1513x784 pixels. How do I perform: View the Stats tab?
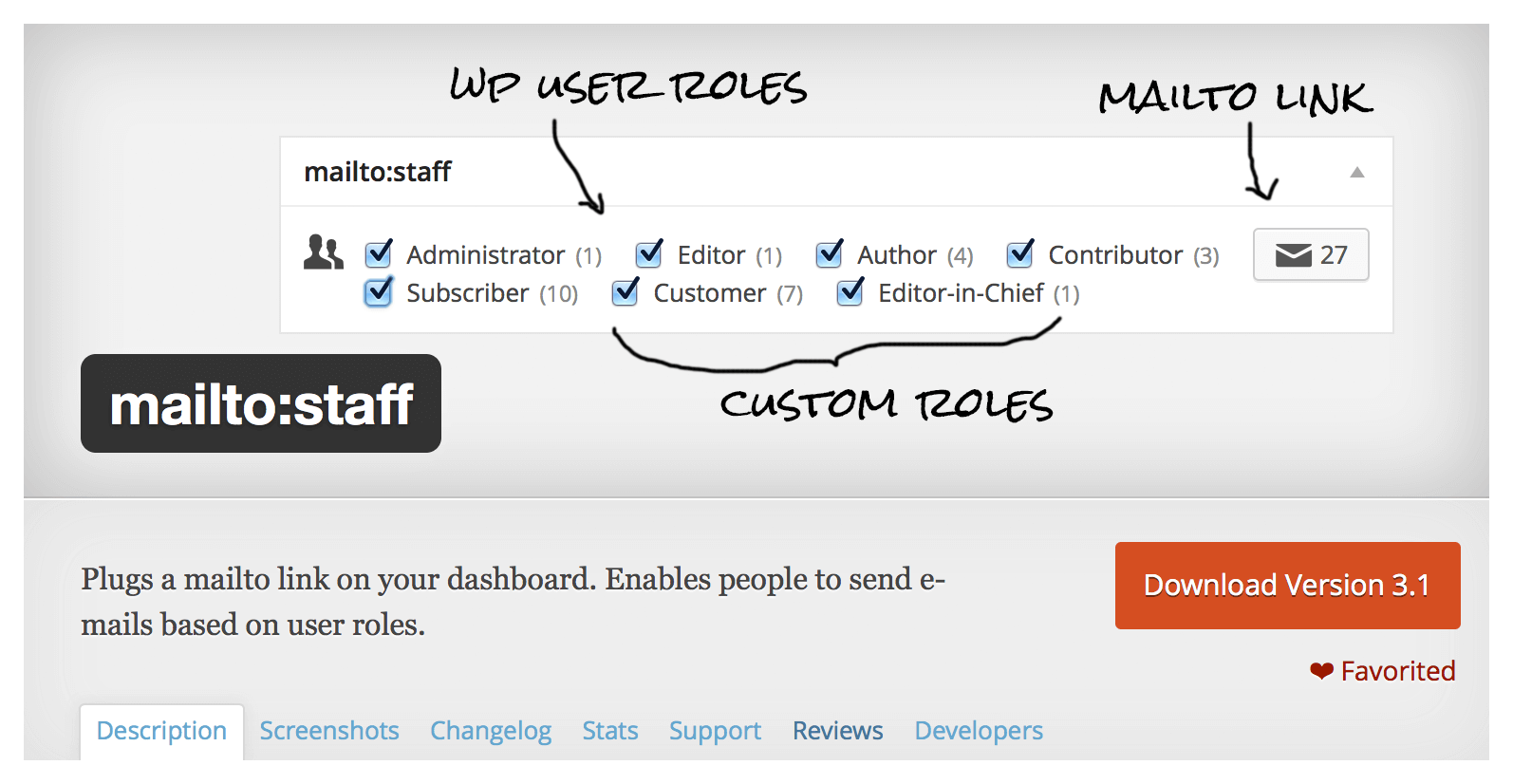coord(610,731)
